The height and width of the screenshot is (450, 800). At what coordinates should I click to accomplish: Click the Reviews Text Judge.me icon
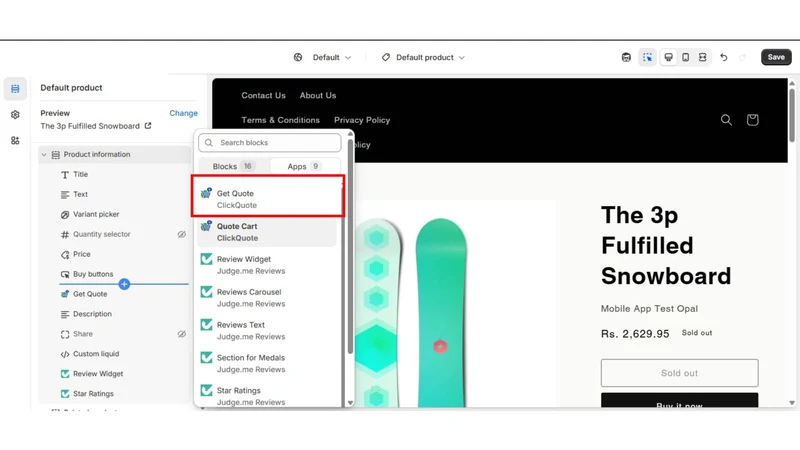(x=206, y=324)
